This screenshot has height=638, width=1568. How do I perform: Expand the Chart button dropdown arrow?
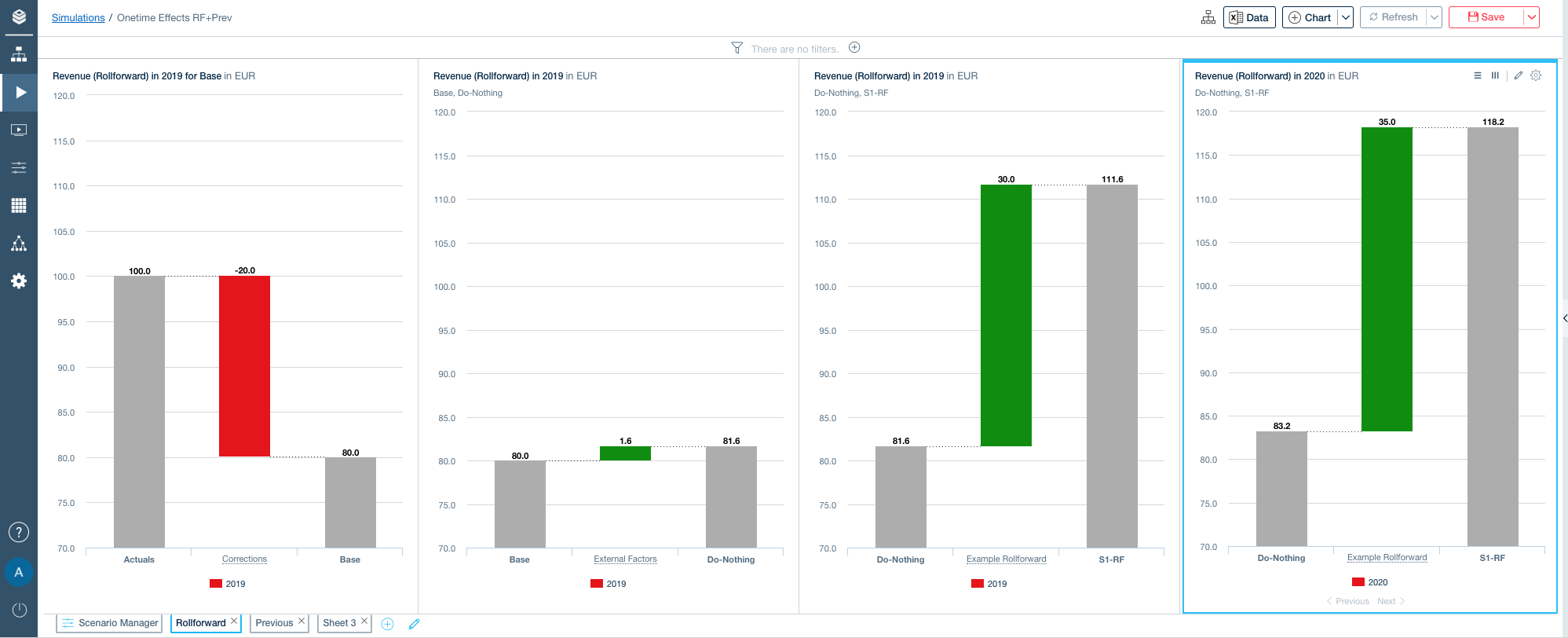click(1345, 17)
